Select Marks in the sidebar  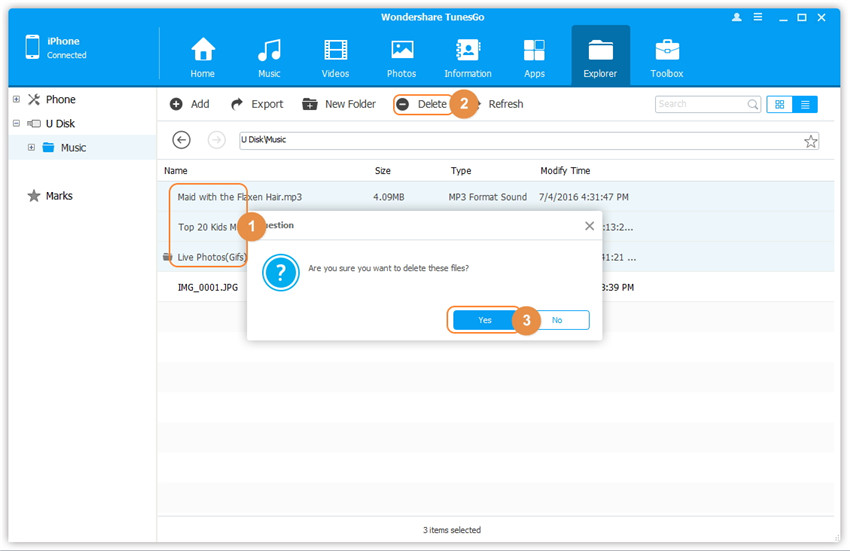click(58, 196)
